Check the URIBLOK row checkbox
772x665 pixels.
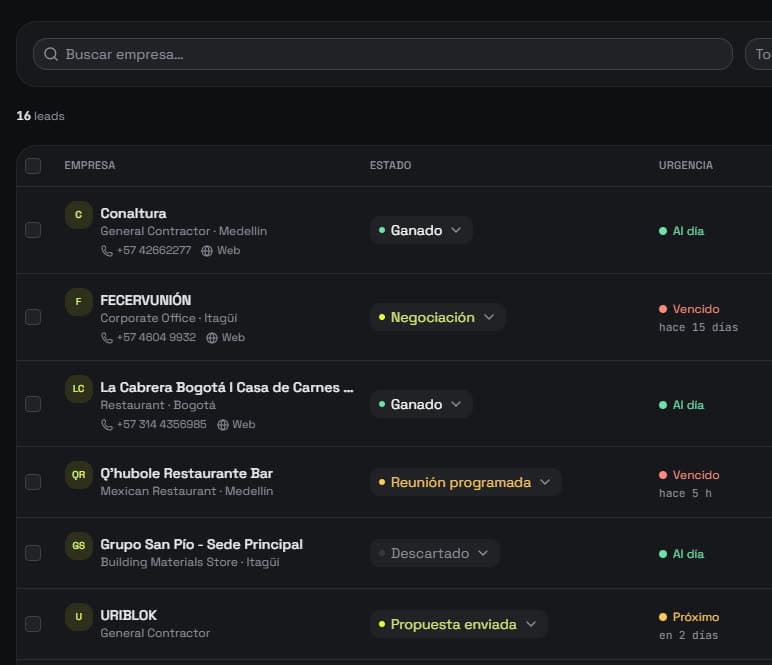33,624
